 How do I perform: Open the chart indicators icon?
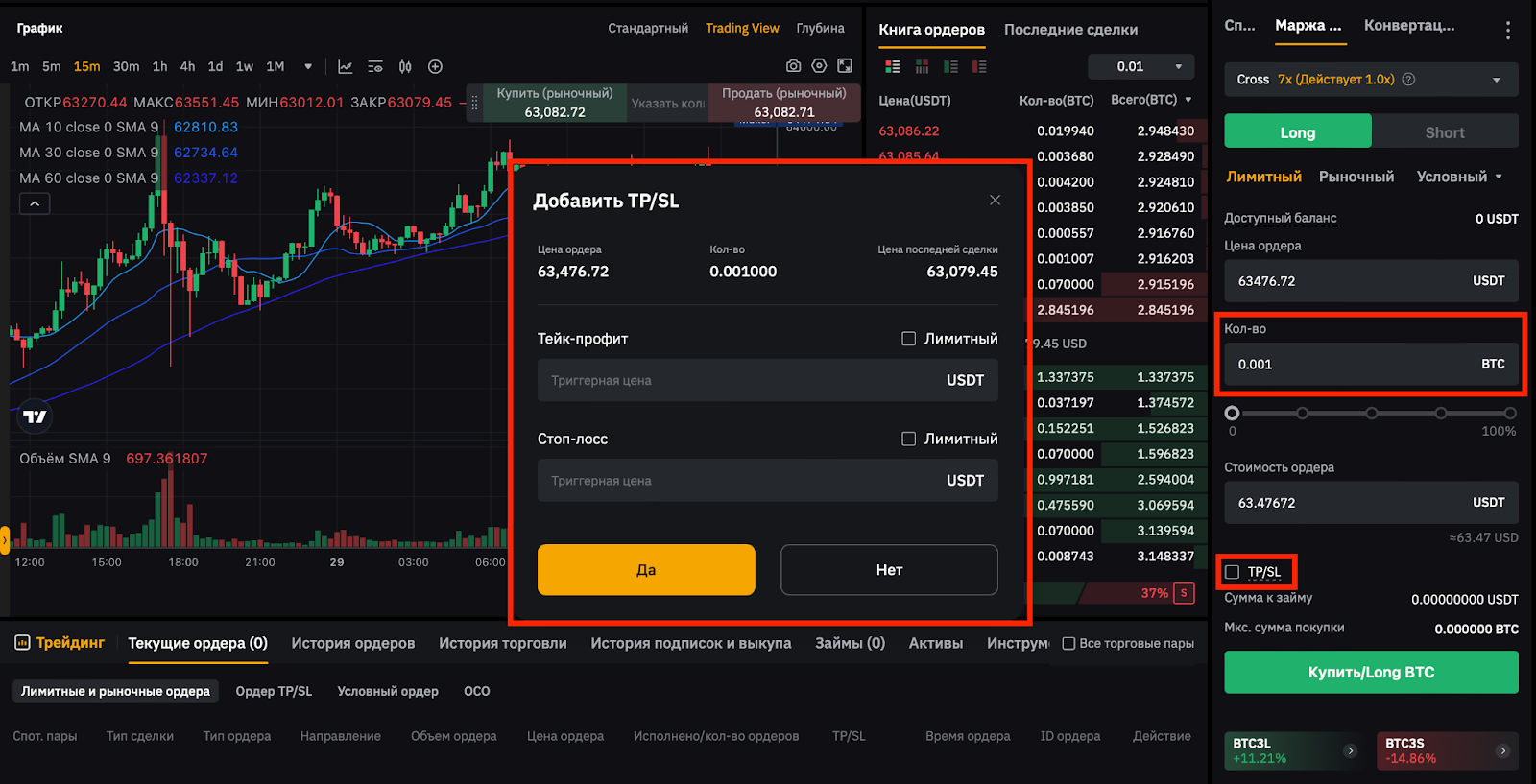(346, 66)
